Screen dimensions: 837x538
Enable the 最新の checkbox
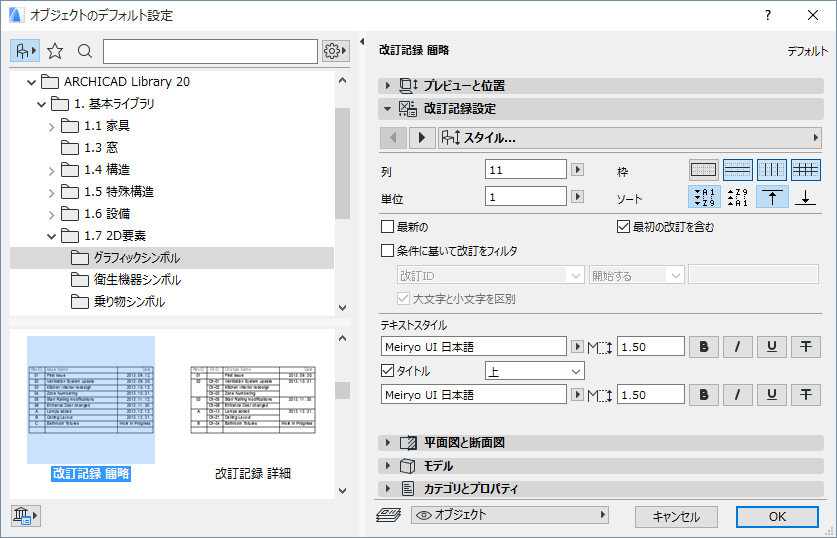(x=388, y=227)
